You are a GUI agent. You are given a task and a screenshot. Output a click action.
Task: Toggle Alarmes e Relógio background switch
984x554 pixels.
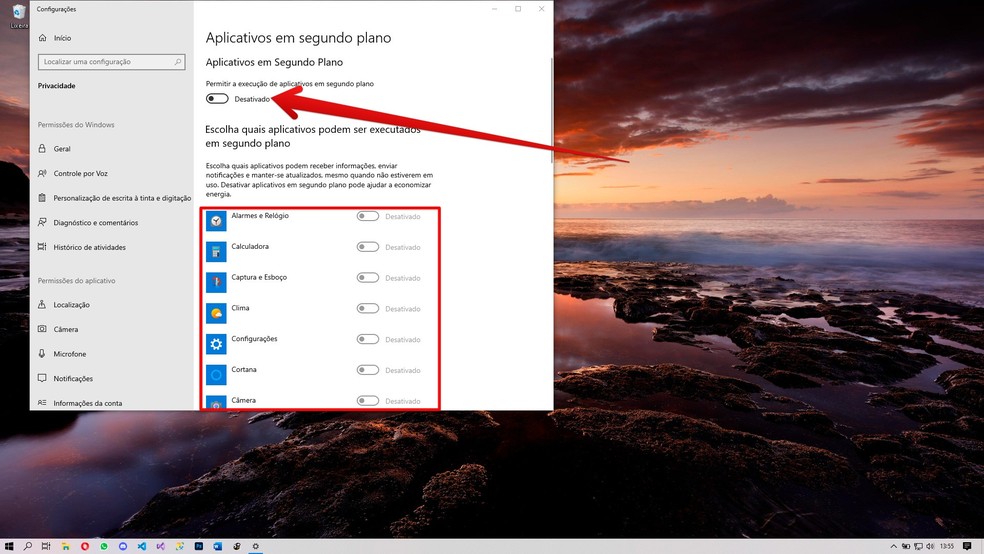[x=368, y=216]
